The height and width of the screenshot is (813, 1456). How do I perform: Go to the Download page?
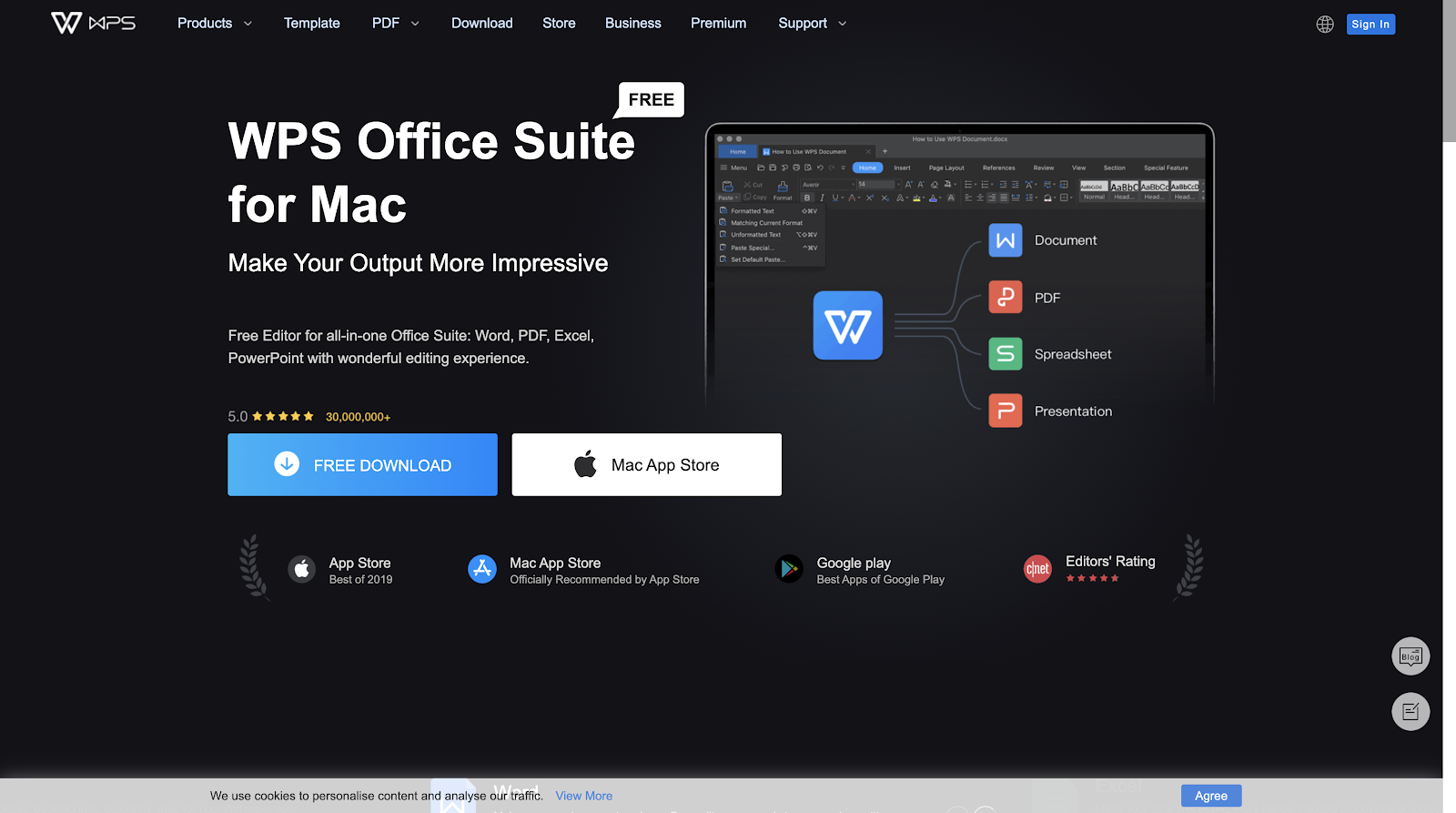482,23
